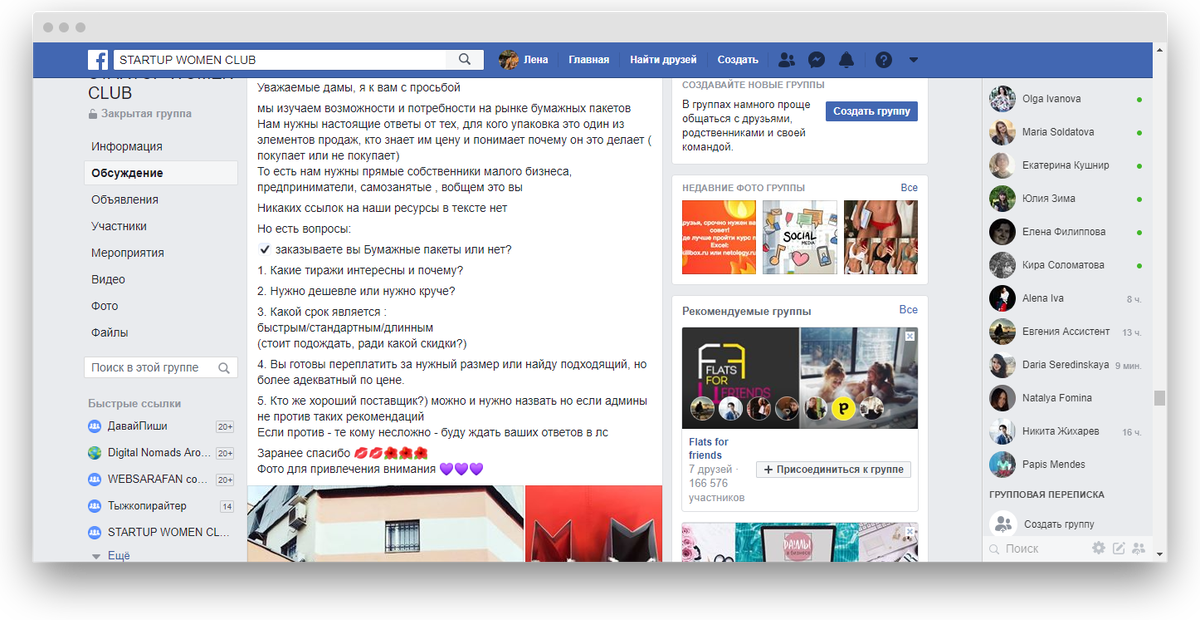Click new message compose icon in chat
This screenshot has width=1200, height=620.
(x=1119, y=548)
